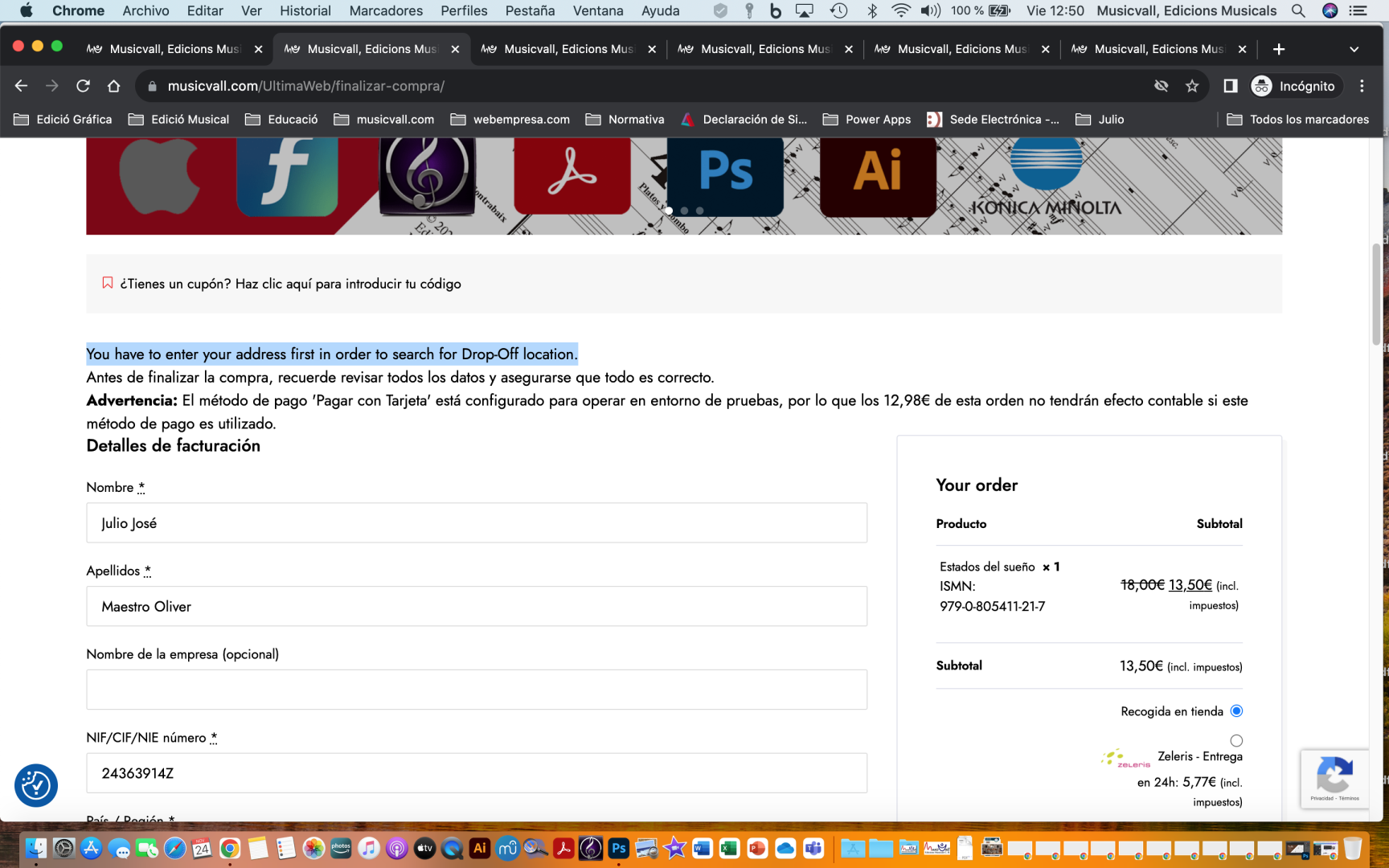Open Podcasts from the dock
The width and height of the screenshot is (1389, 868).
click(396, 848)
